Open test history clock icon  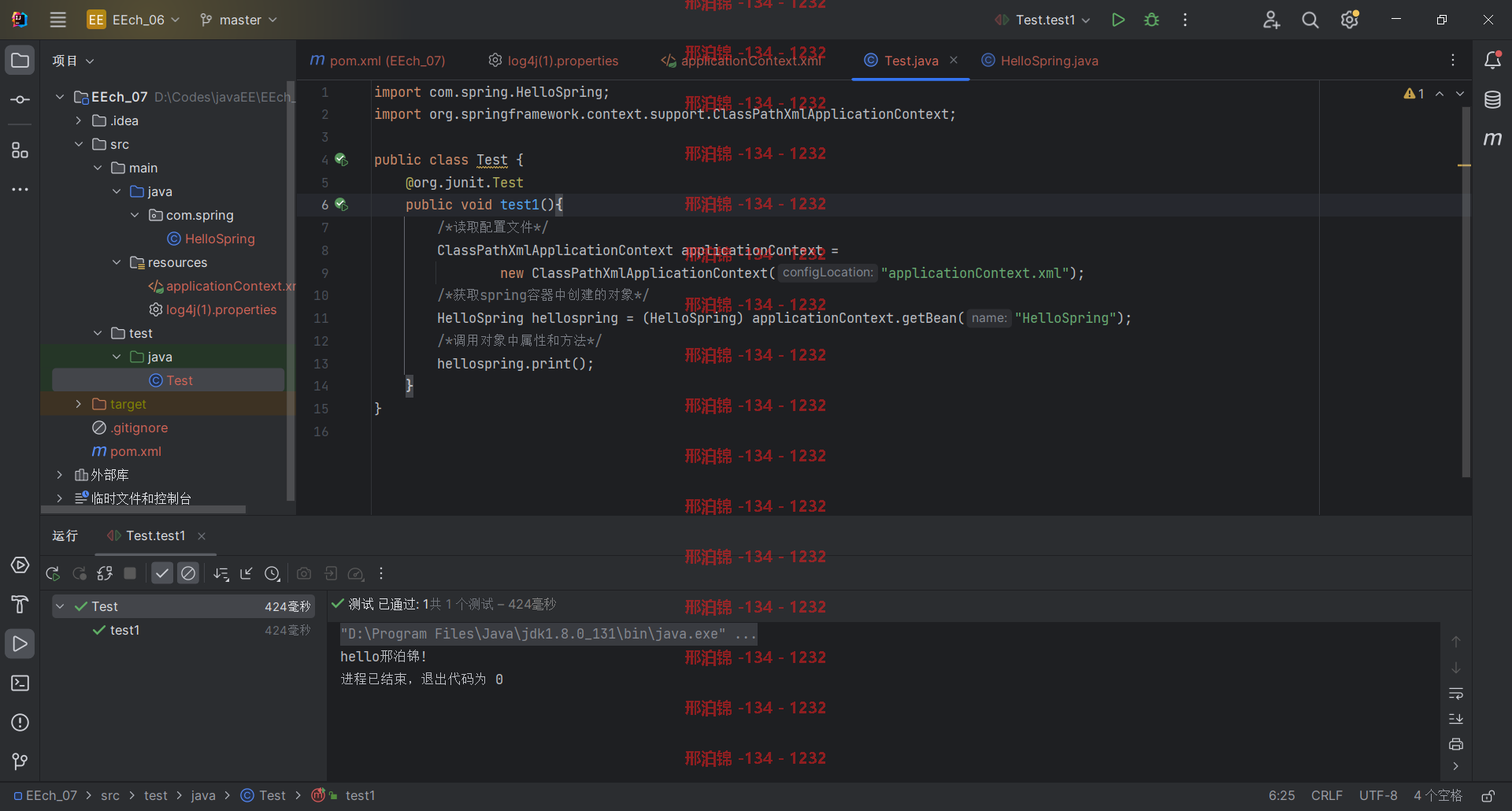pos(272,574)
